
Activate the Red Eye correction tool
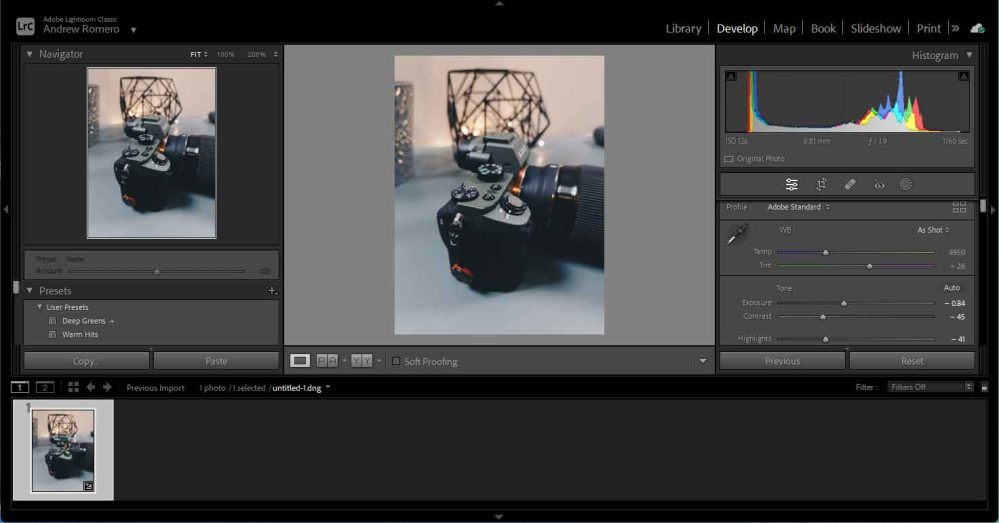pos(879,185)
